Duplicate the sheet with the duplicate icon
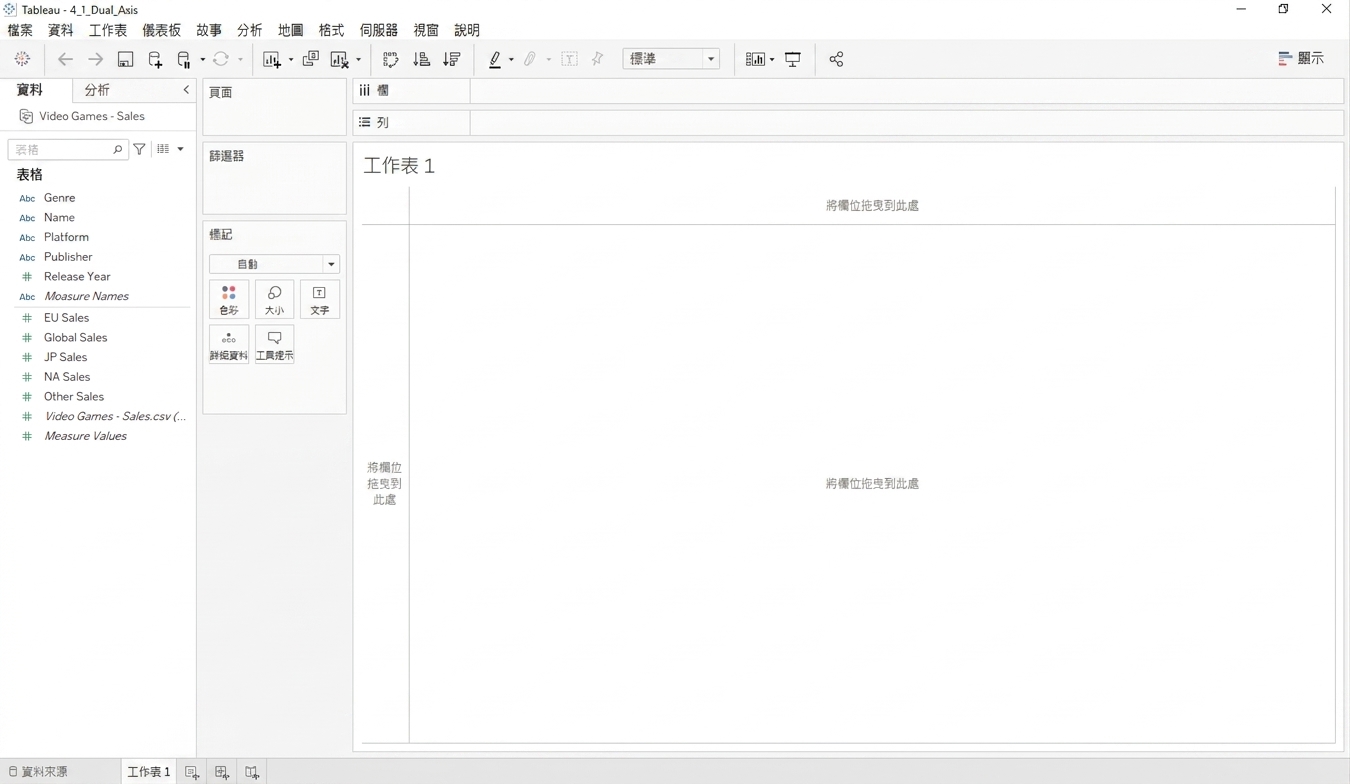 pos(311,59)
